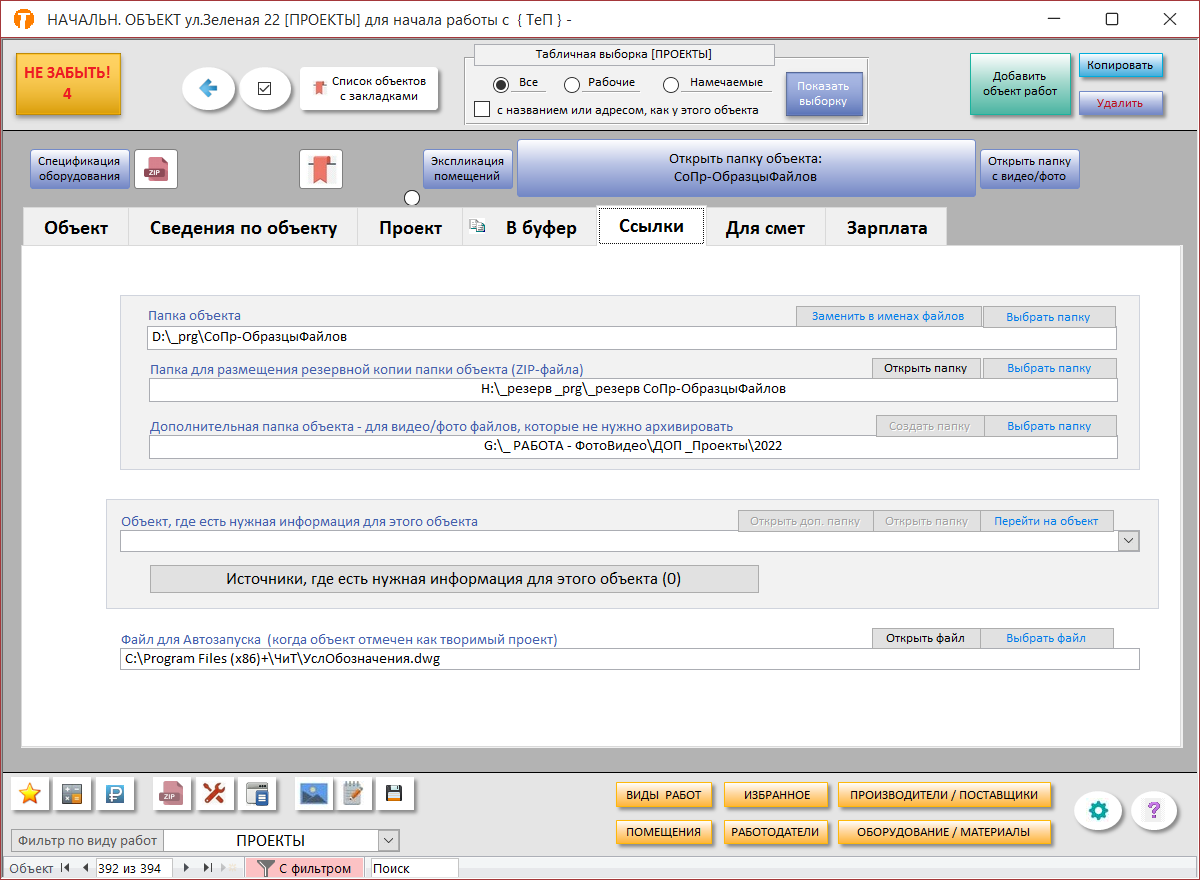Enable the "с названием или адресом" checkbox
1200x880 pixels.
482,109
